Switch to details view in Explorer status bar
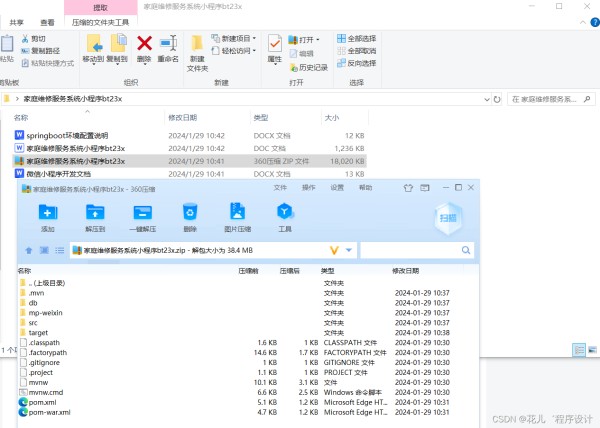Screen dimensions: 600x428 pyautogui.click(x=579, y=350)
